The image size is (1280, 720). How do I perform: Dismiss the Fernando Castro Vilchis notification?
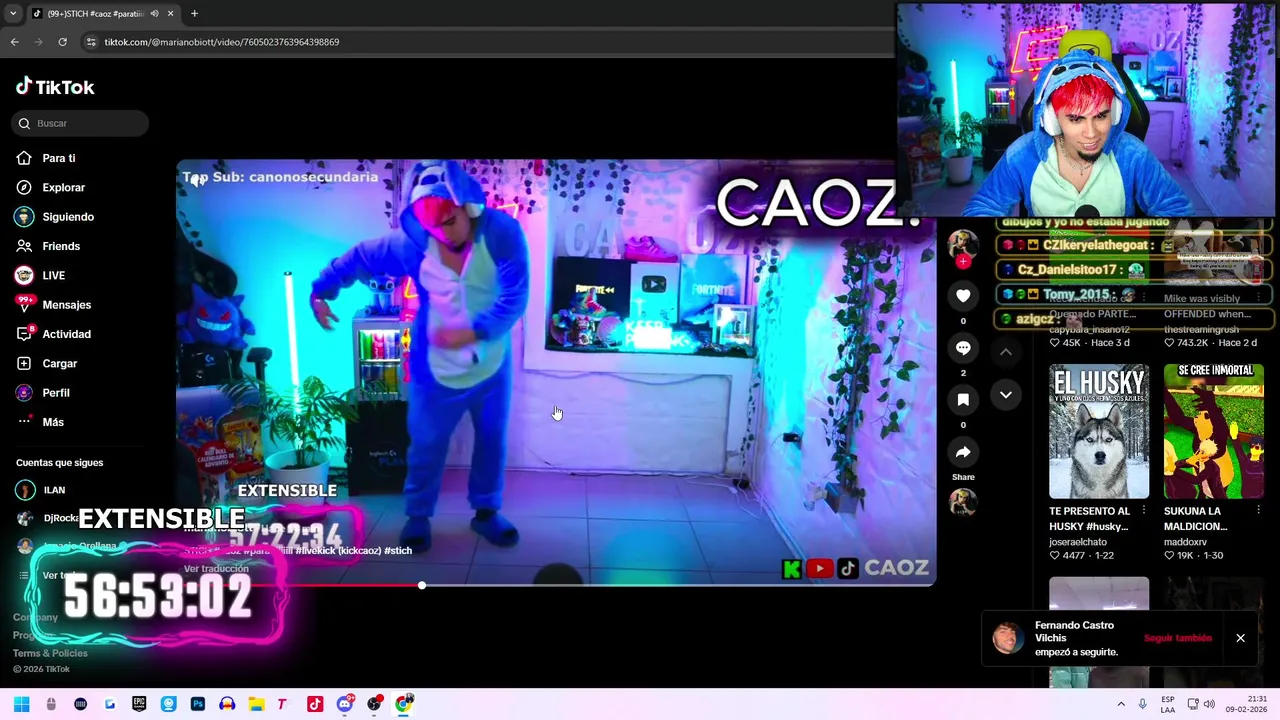(x=1240, y=638)
